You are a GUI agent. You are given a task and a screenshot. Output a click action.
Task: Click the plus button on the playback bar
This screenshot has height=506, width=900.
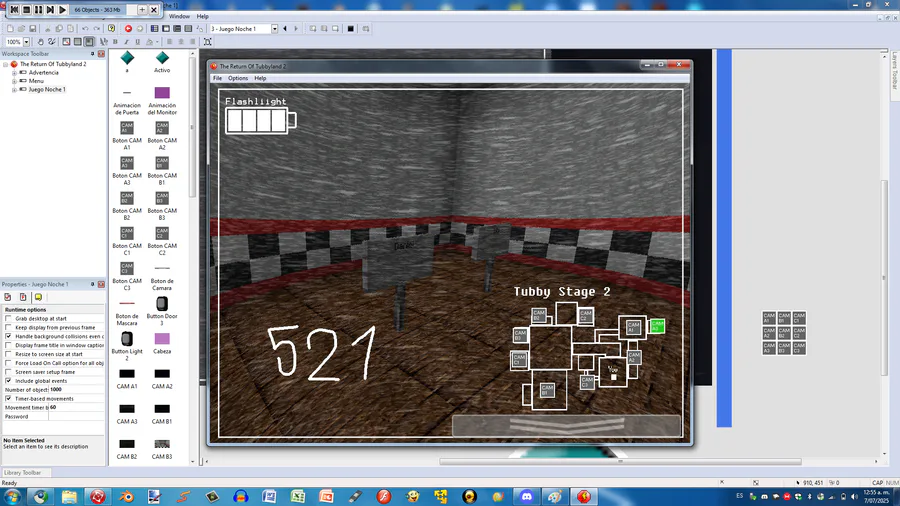[x=142, y=10]
